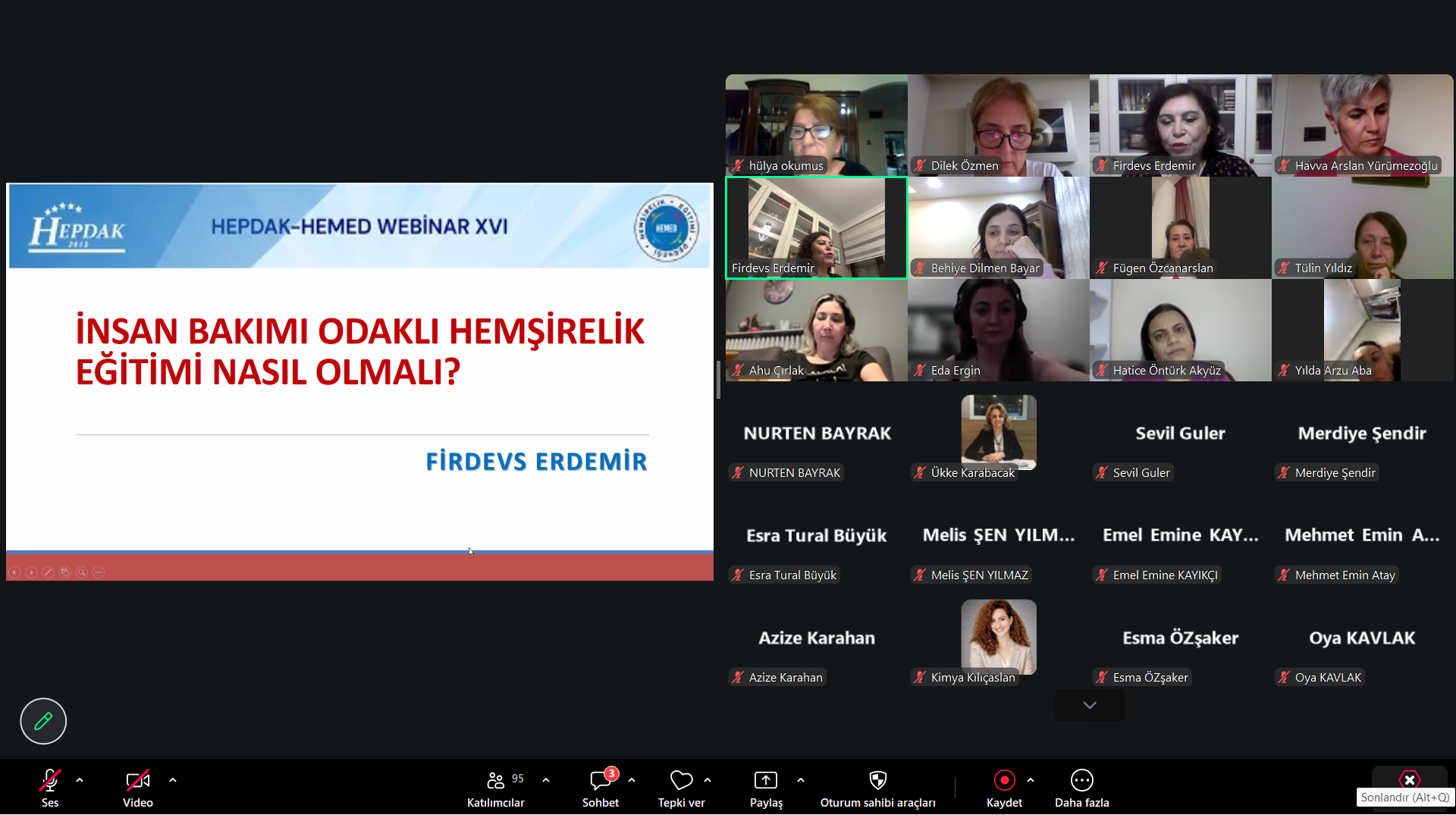Expand audio options arrow next to Ses

click(80, 780)
